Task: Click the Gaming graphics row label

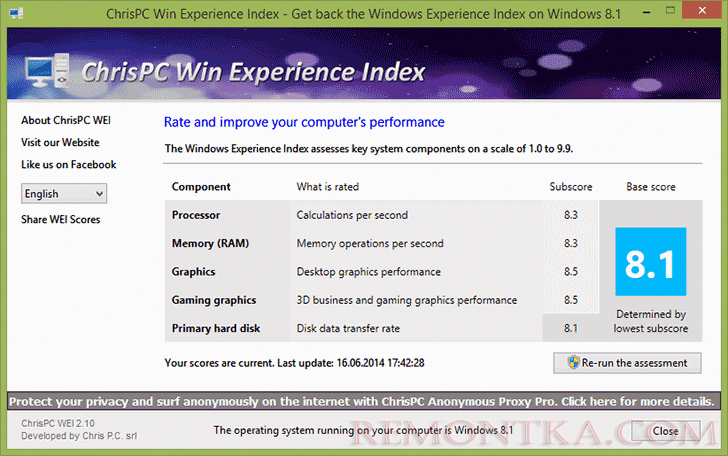Action: tap(214, 300)
